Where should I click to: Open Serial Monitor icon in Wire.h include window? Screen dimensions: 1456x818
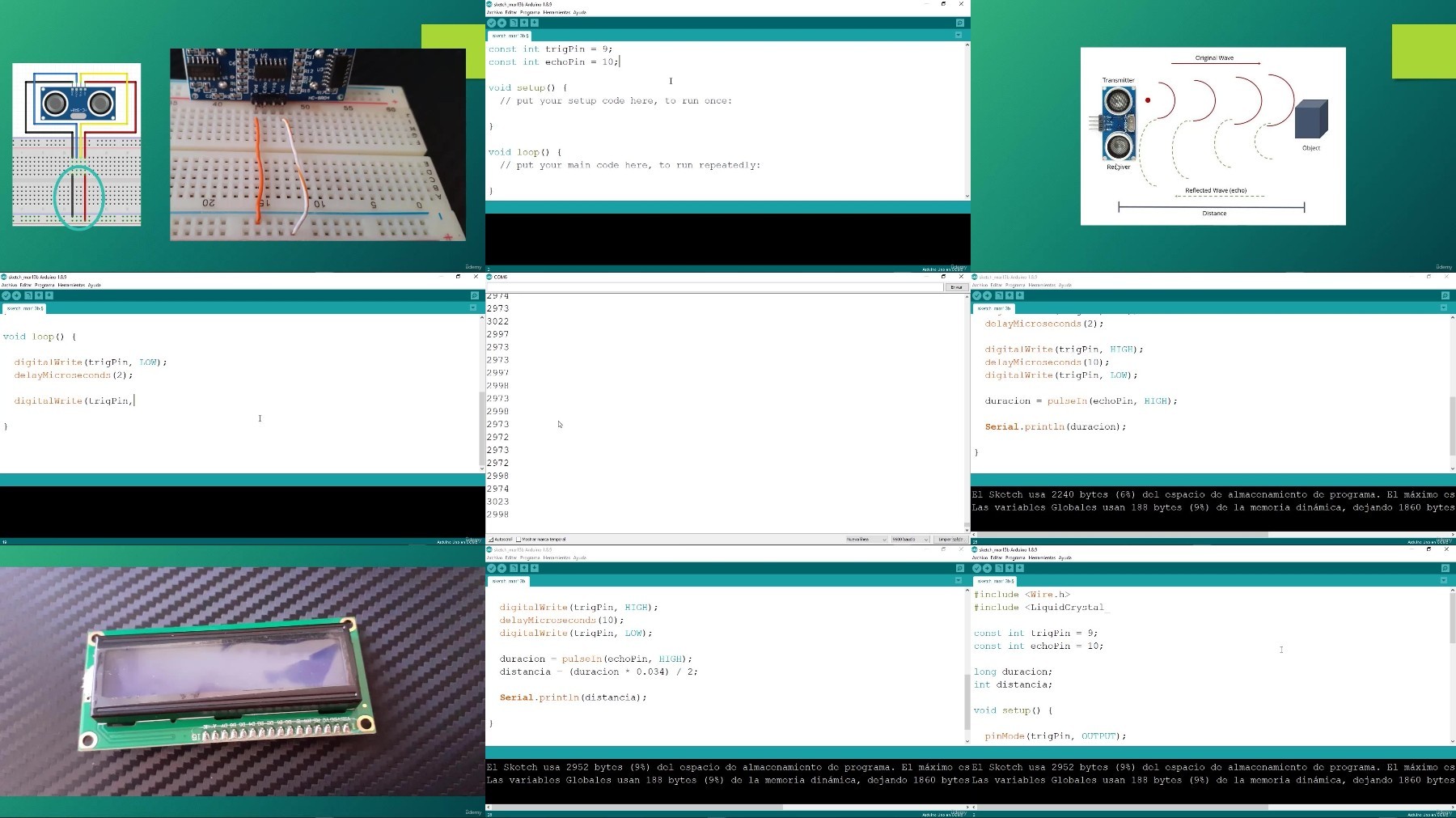(x=1445, y=568)
